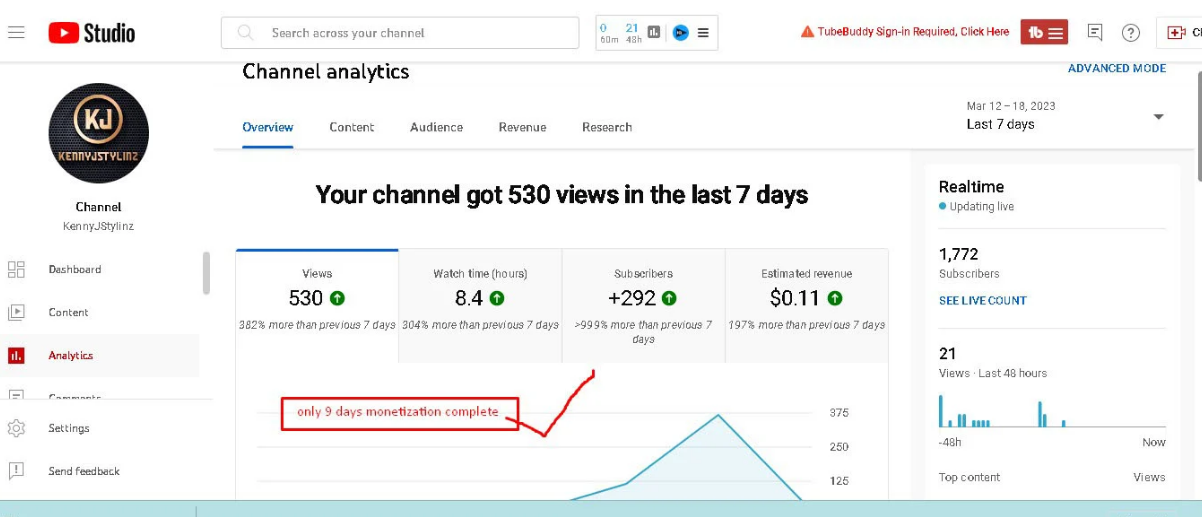Open the Revenue analytics tab
1202x517 pixels.
pyautogui.click(x=522, y=127)
